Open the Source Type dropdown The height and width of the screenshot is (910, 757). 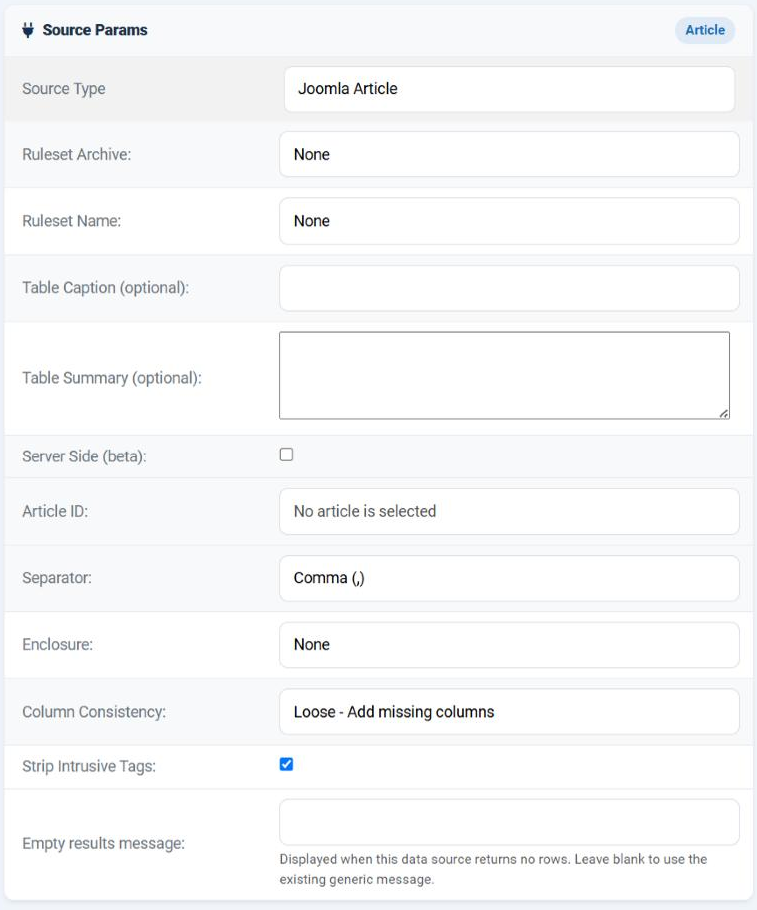(509, 89)
